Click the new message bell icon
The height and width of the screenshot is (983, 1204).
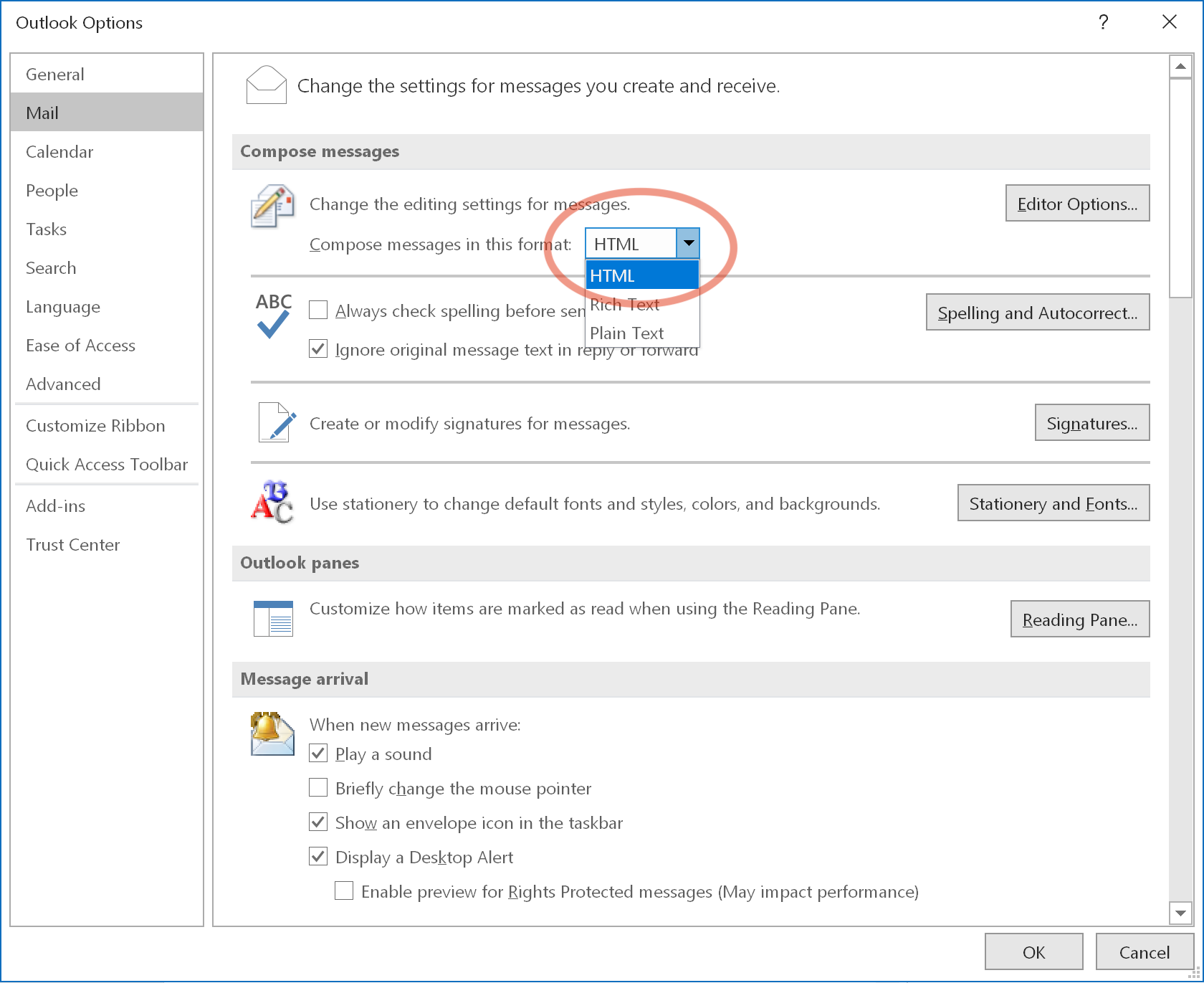272,733
